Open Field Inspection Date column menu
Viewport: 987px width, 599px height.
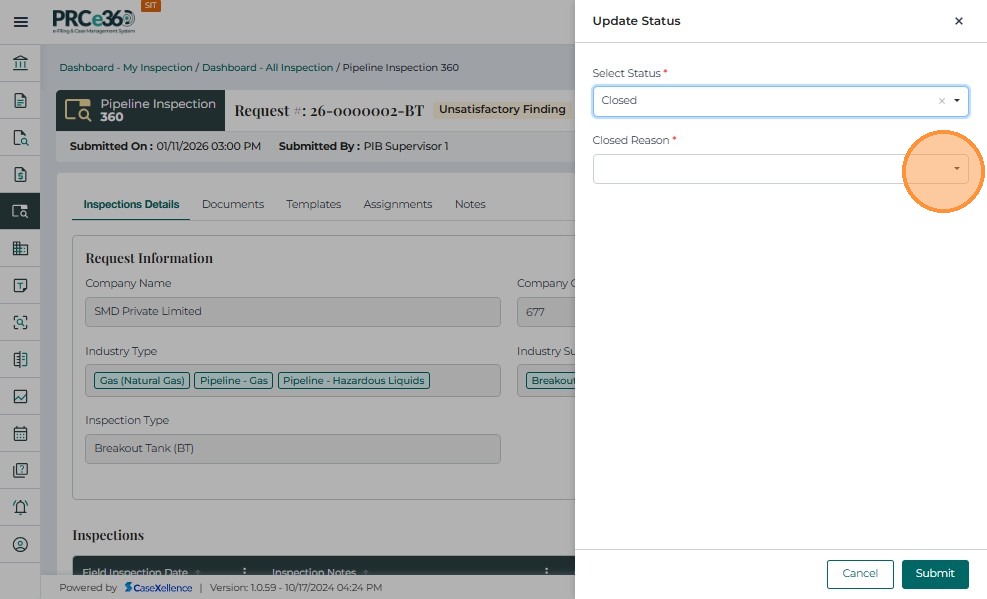[x=244, y=573]
